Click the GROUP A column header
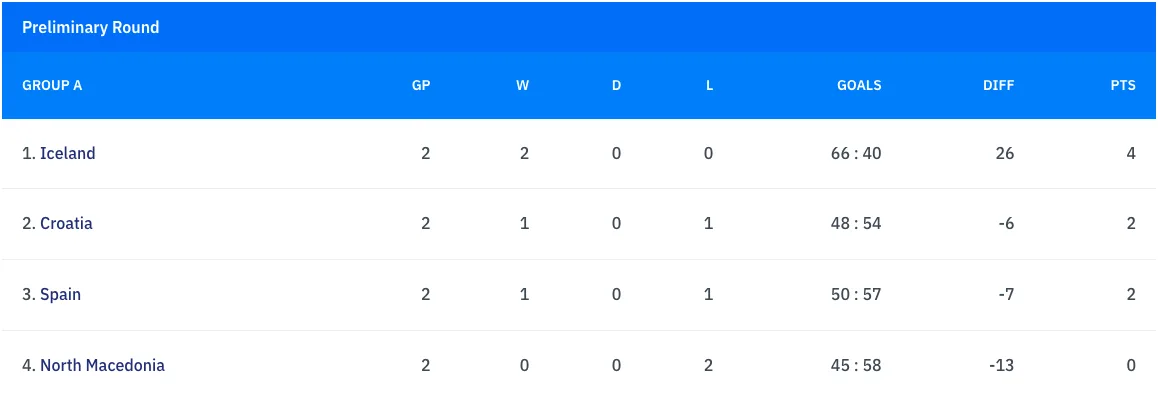This screenshot has width=1158, height=400. 52,85
